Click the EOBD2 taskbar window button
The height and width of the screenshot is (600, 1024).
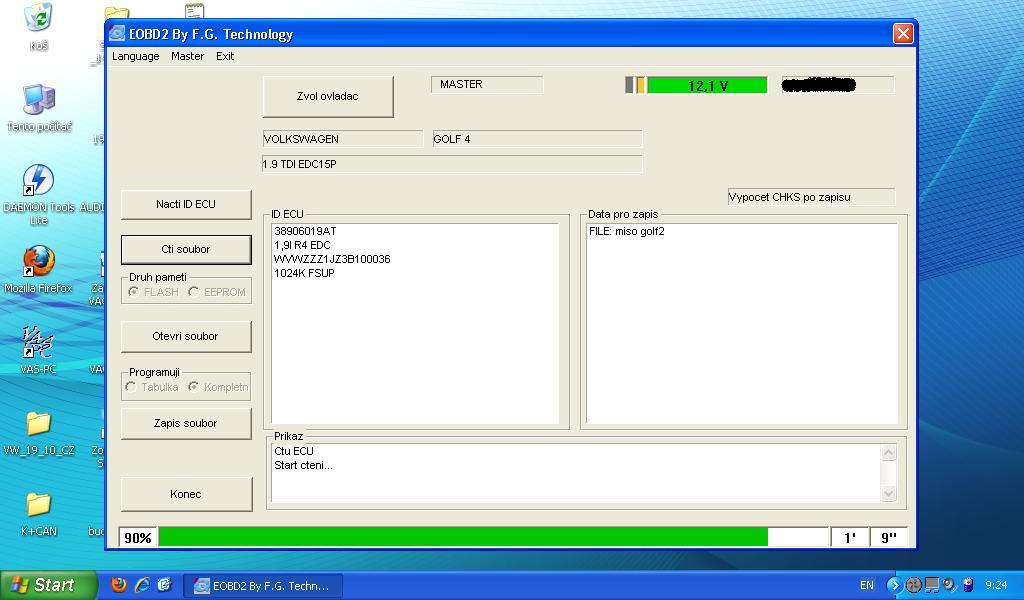pos(262,586)
